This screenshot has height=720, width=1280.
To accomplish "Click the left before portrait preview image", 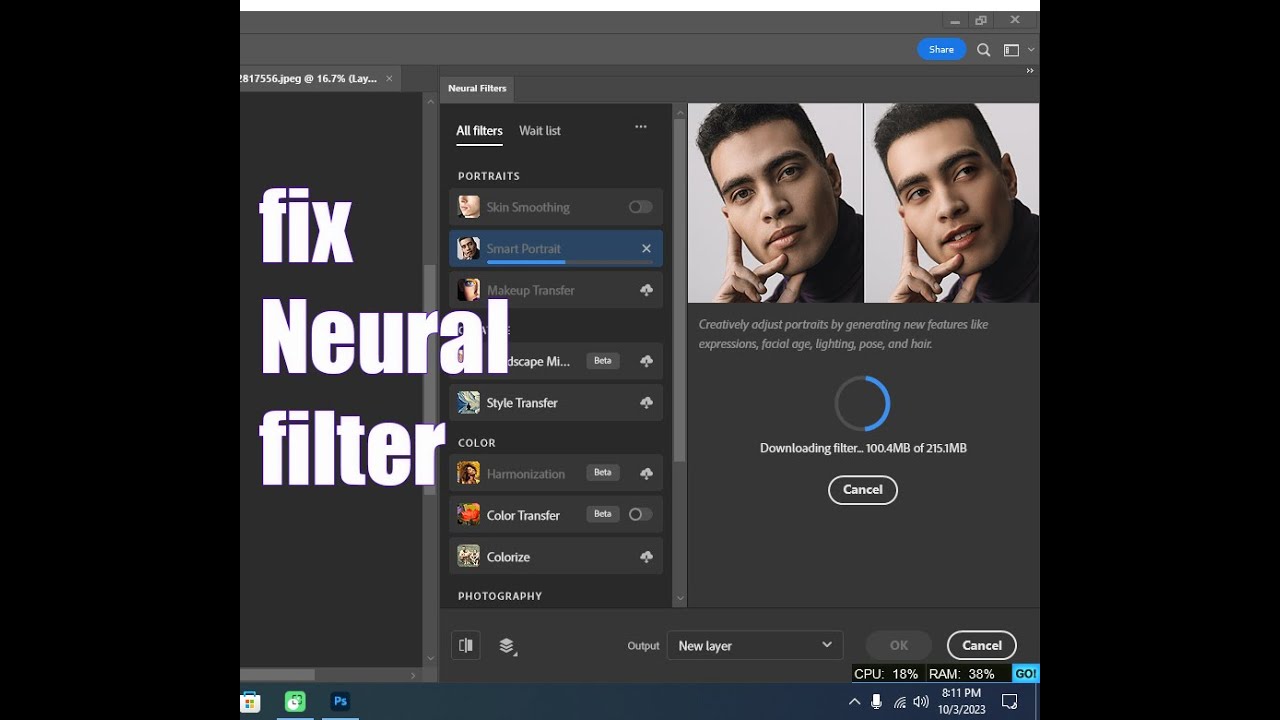I will click(x=775, y=203).
